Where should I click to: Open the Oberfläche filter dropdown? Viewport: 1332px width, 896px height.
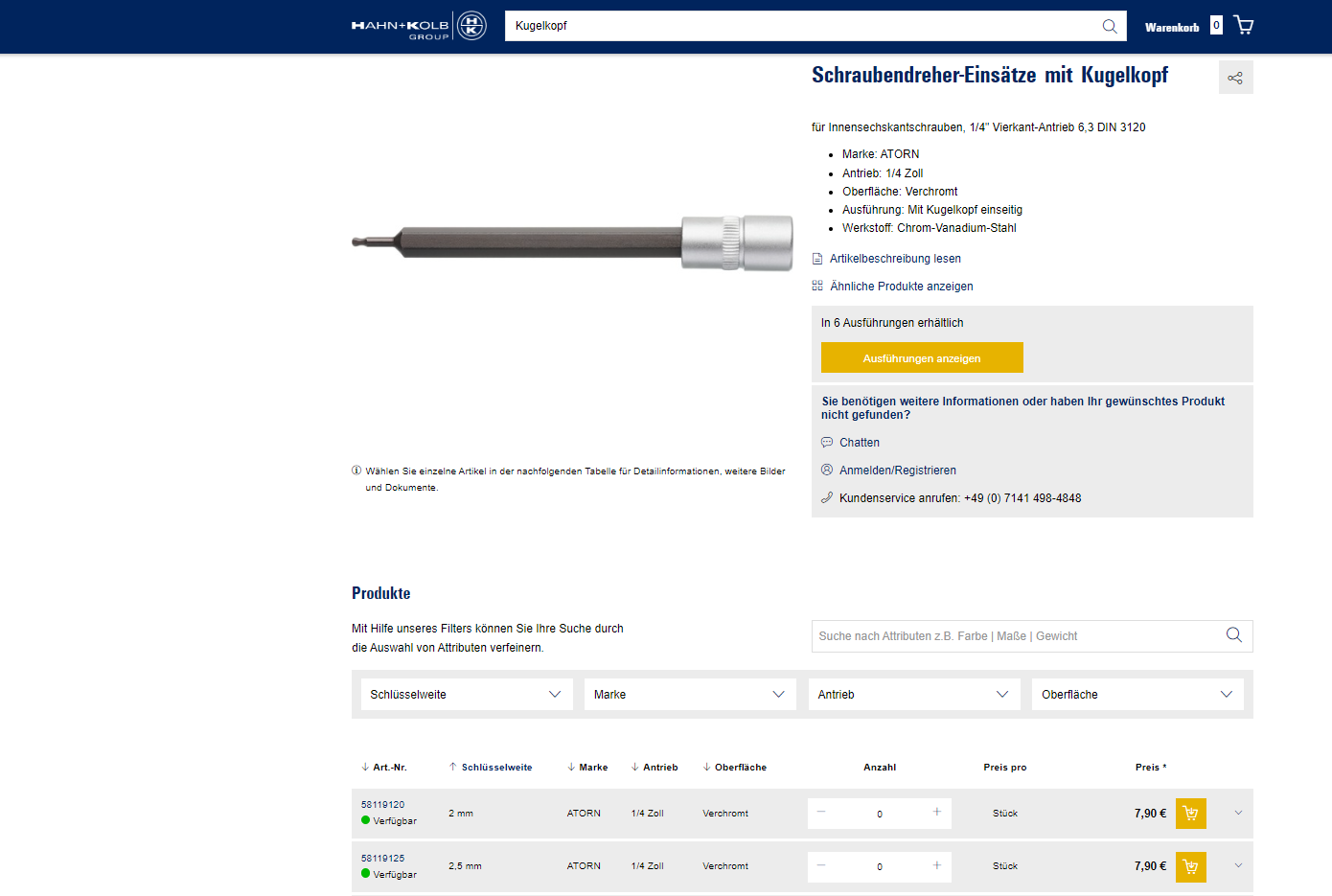pos(1137,695)
